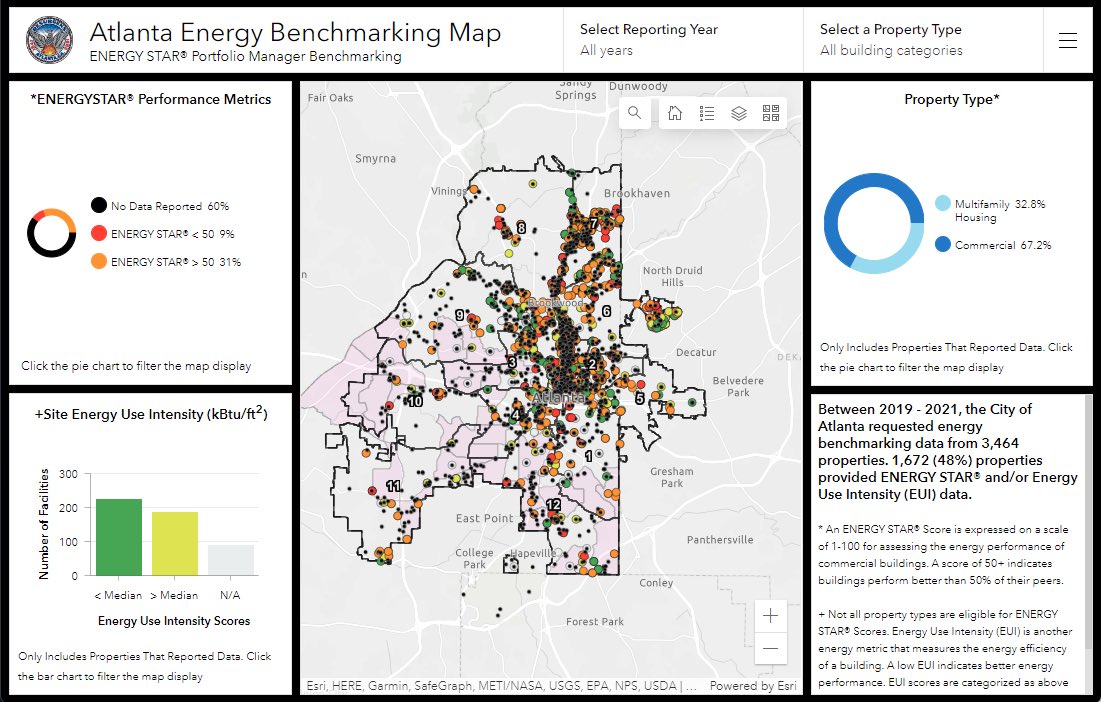Open the basemap gallery grid icon
1101x702 pixels.
click(771, 113)
